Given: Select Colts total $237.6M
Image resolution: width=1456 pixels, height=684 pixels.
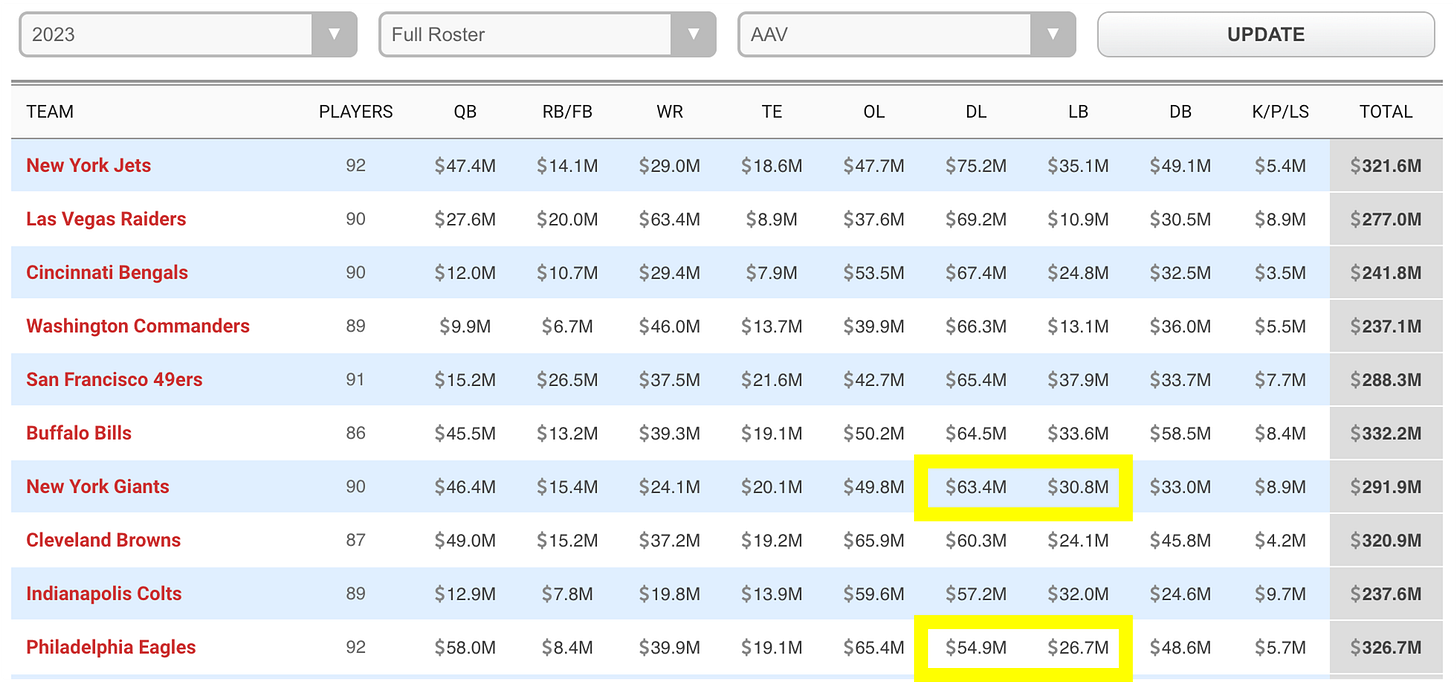Looking at the screenshot, I should click(1386, 594).
